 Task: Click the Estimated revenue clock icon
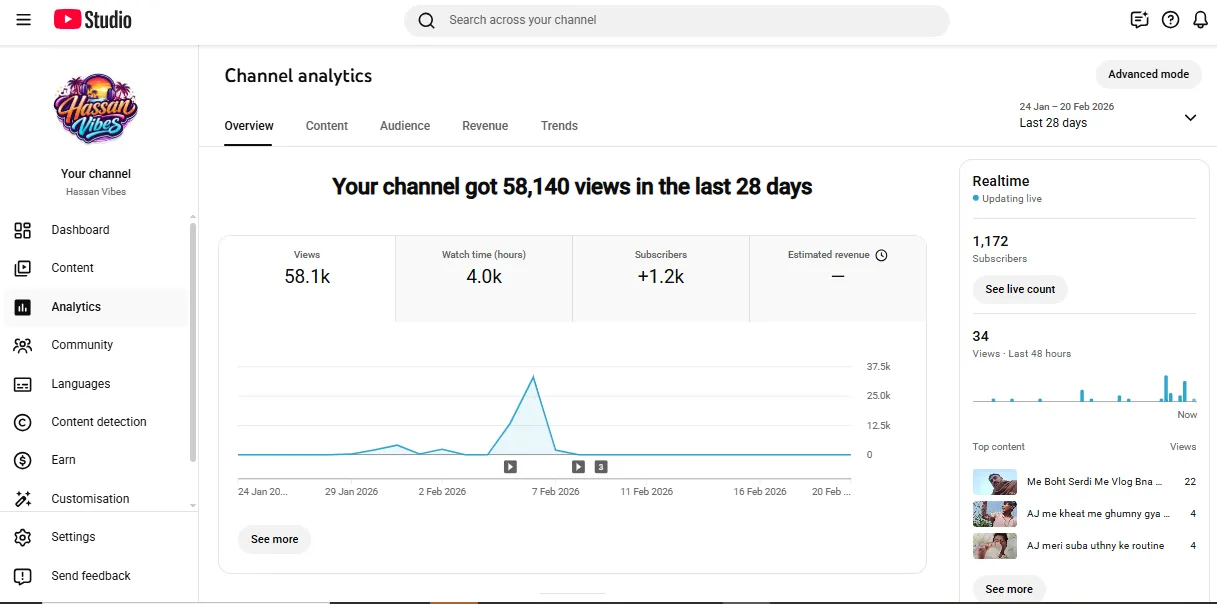[x=881, y=255]
